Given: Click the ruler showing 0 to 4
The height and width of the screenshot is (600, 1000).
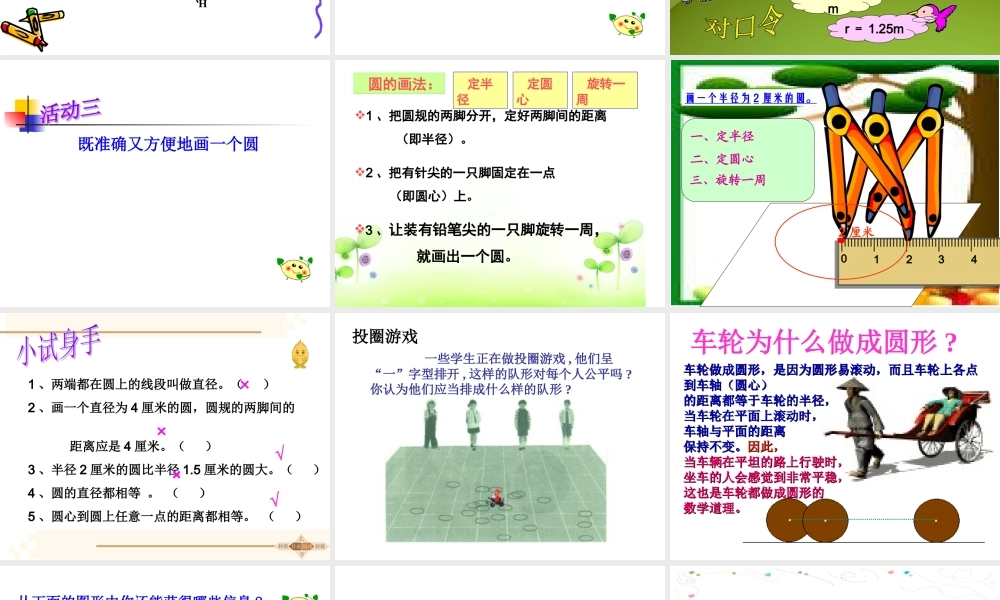Looking at the screenshot, I should (x=917, y=261).
